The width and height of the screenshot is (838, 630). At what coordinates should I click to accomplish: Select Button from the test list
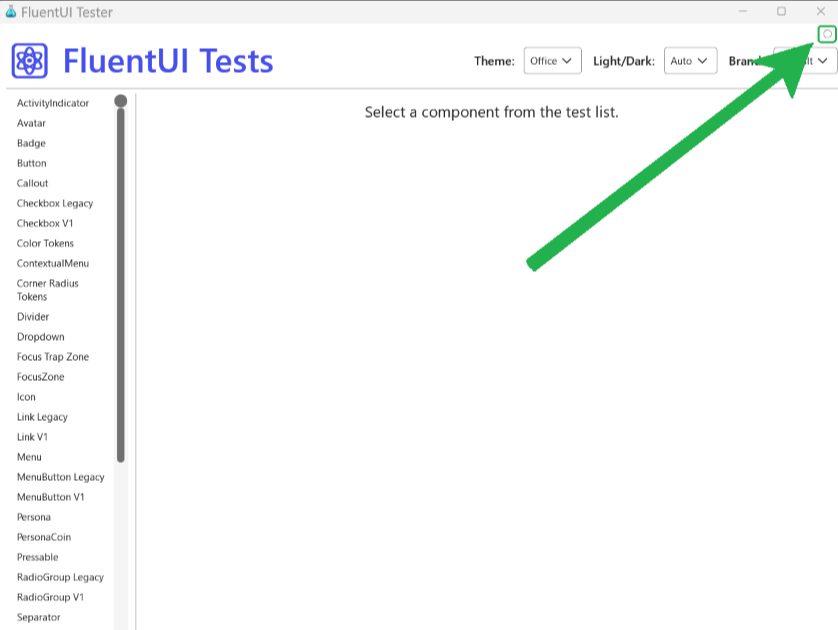pos(32,163)
